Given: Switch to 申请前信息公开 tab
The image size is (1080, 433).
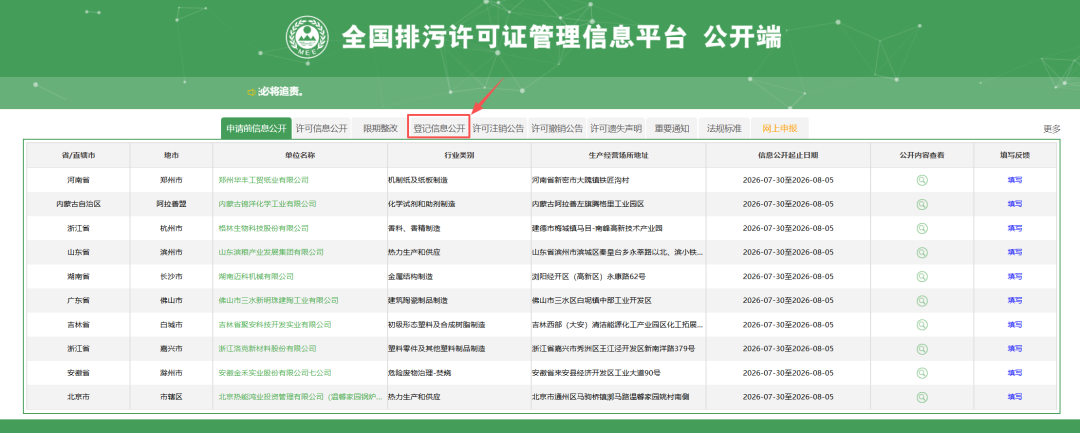Looking at the screenshot, I should point(256,129).
